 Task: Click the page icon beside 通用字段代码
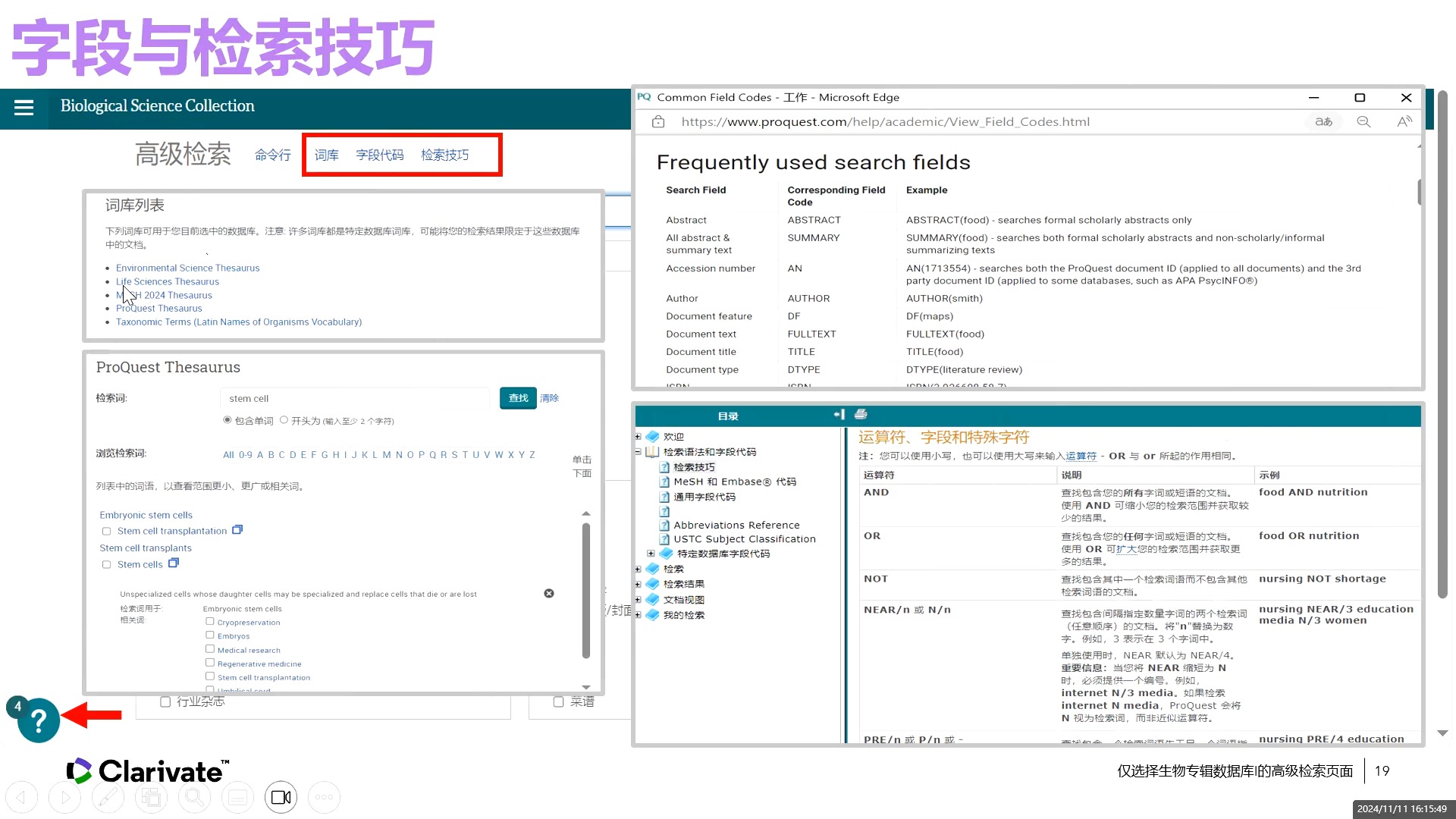(664, 497)
